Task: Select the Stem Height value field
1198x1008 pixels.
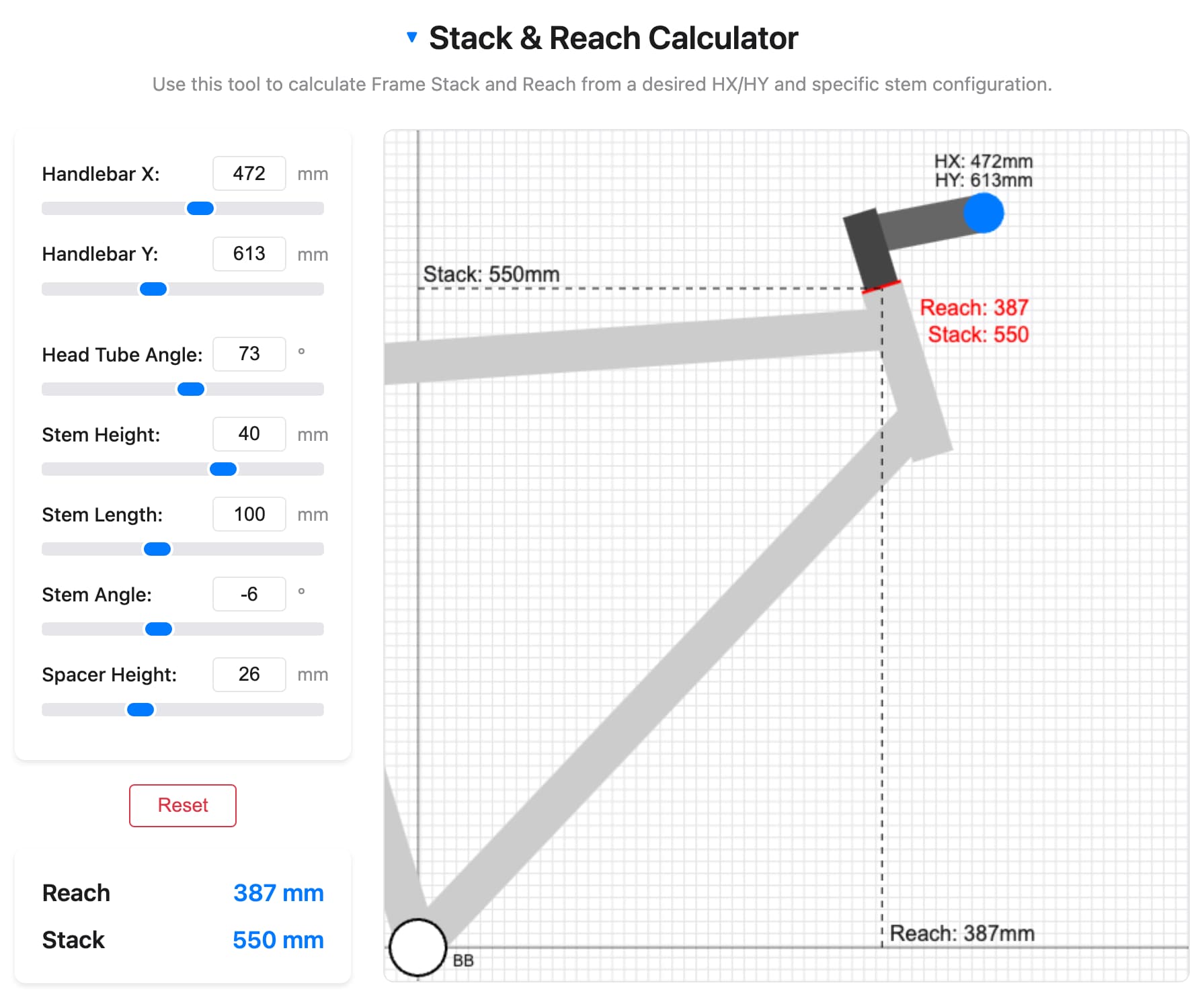Action: point(249,434)
